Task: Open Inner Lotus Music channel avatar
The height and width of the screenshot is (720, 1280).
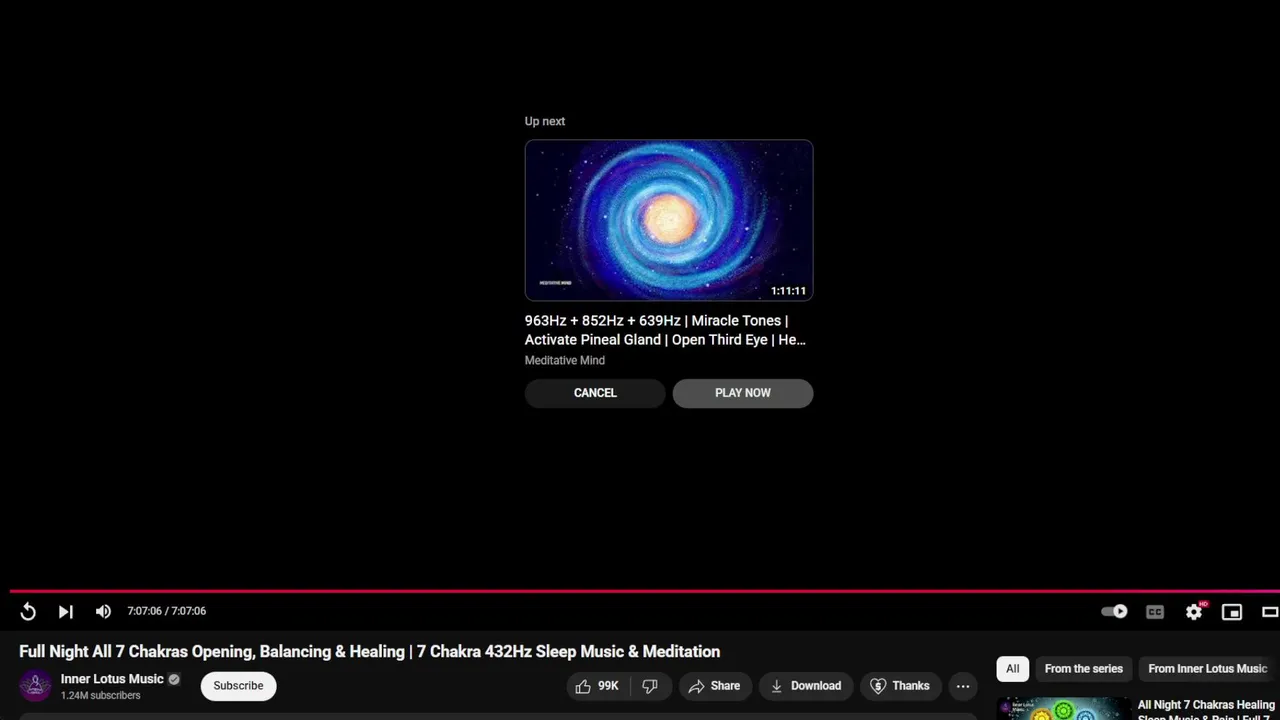Action: pos(35,686)
